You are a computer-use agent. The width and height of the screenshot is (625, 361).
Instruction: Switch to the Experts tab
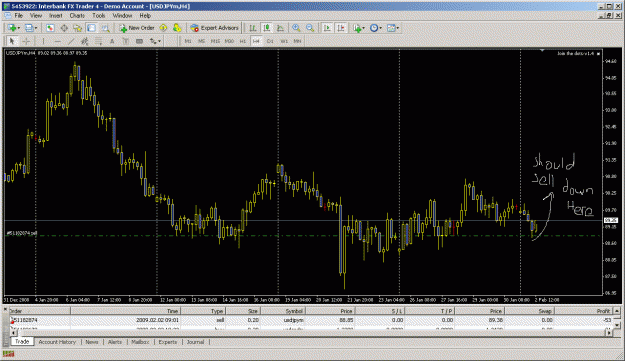click(168, 342)
